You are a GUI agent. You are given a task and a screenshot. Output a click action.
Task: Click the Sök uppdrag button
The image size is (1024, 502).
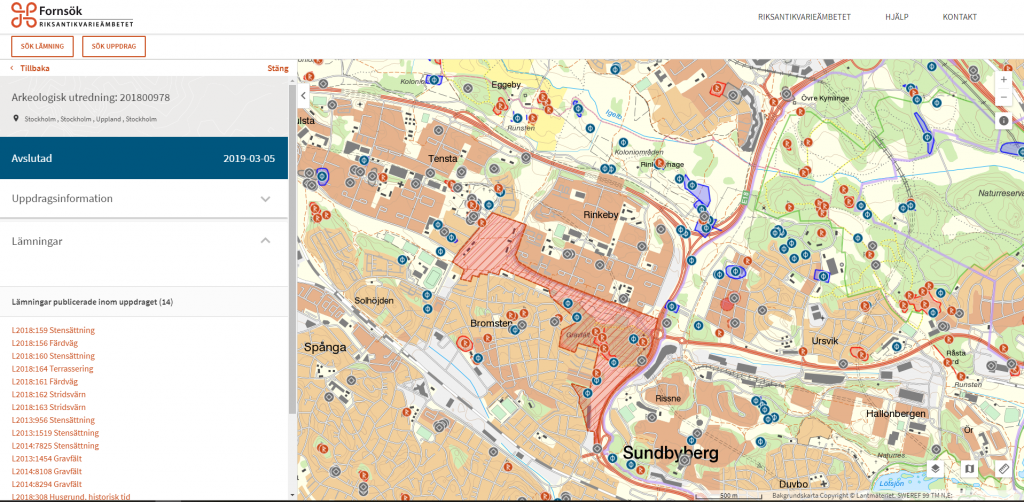point(113,47)
